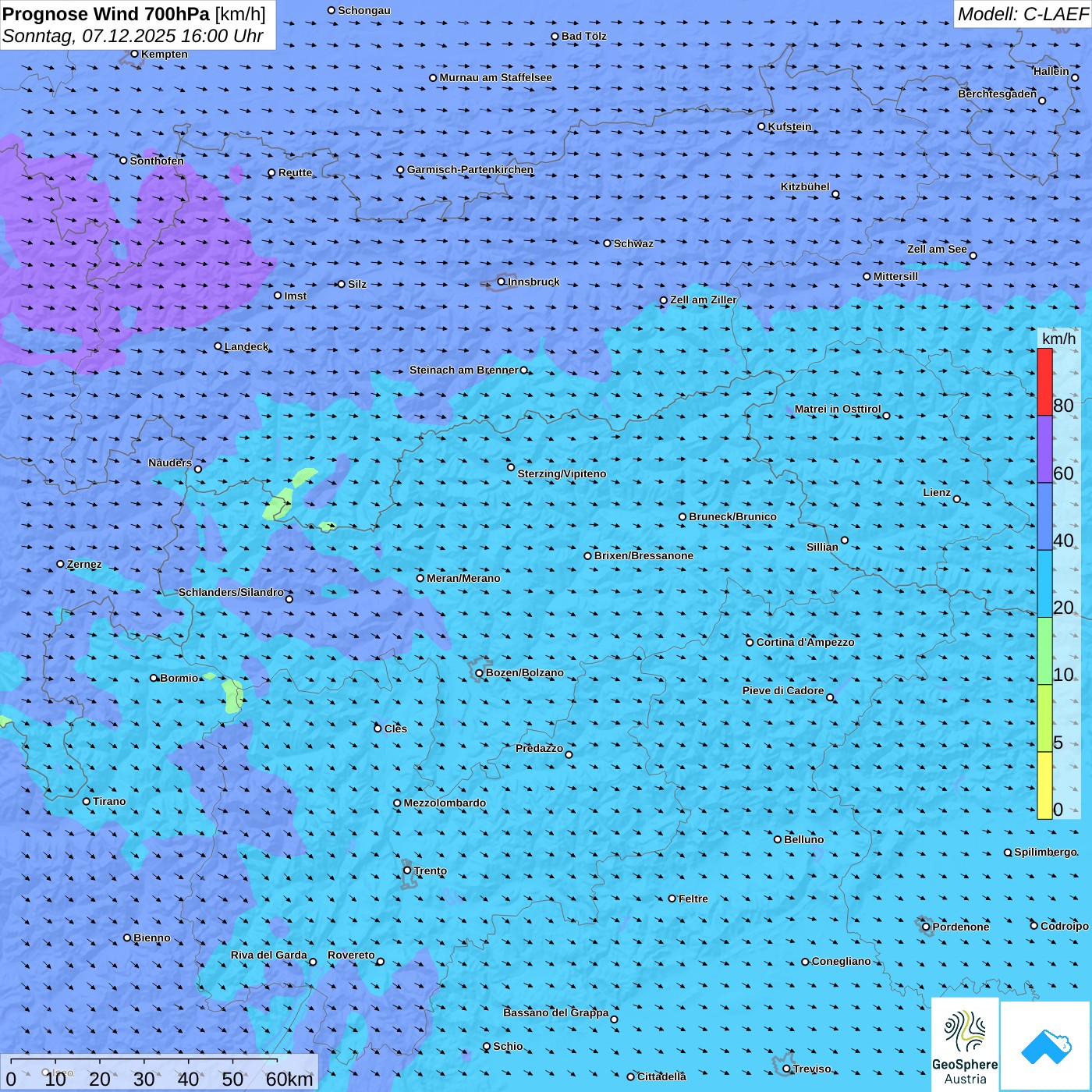The width and height of the screenshot is (1092, 1092).
Task: Click the blue cloud app logo
Action: tap(1045, 1046)
